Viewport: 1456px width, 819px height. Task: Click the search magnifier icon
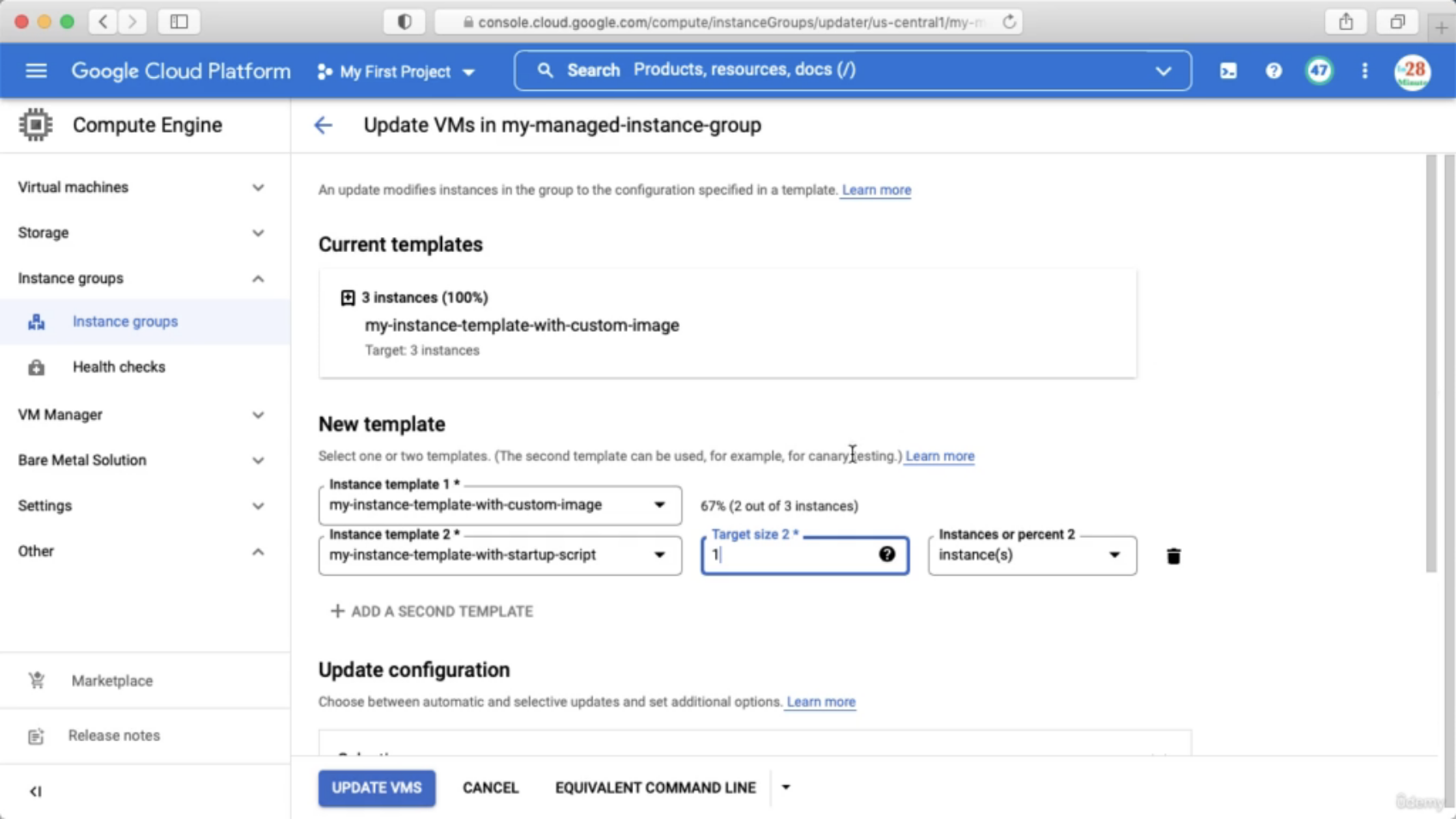546,70
